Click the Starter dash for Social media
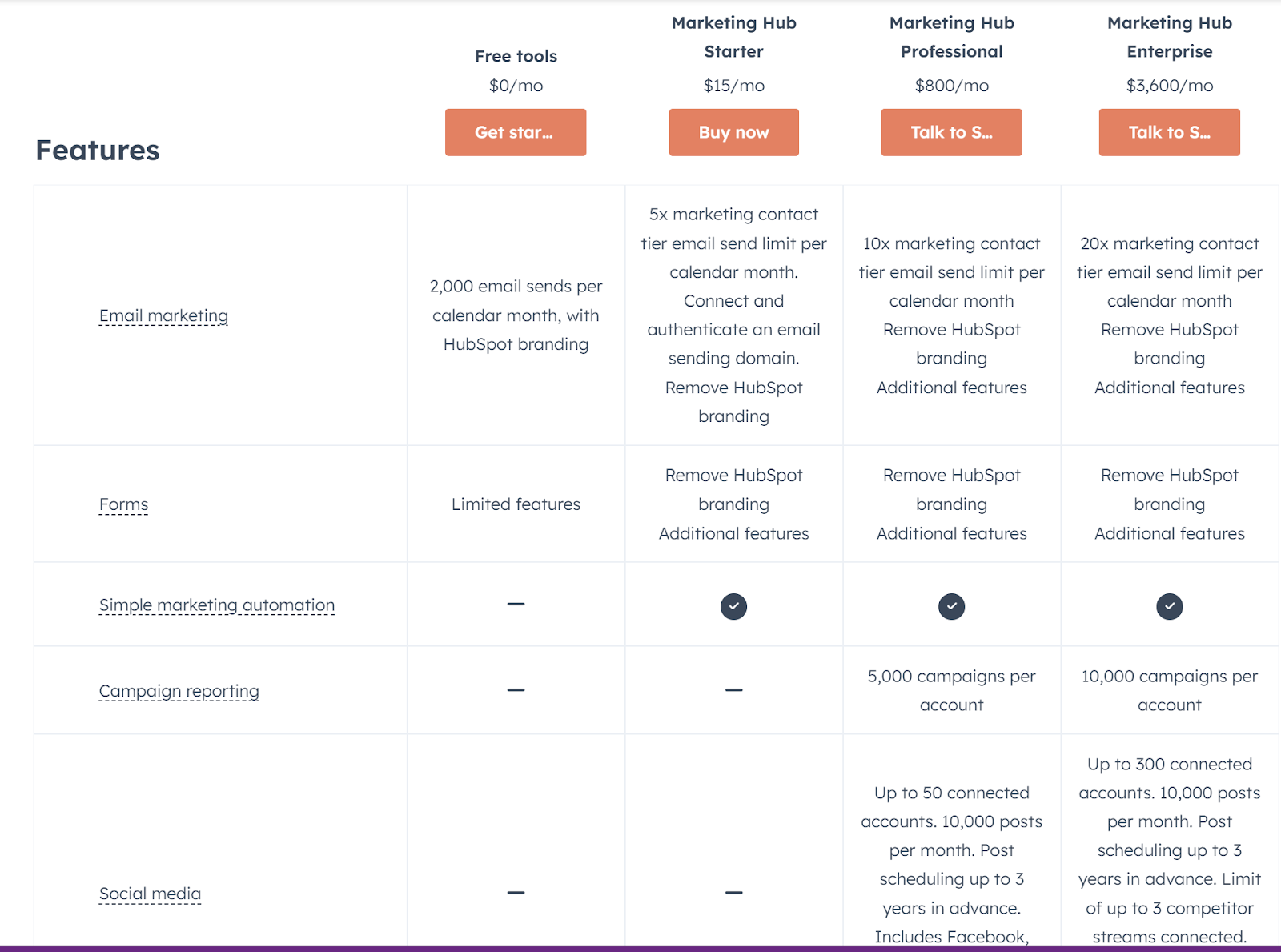Viewport: 1281px width, 952px height. [733, 892]
